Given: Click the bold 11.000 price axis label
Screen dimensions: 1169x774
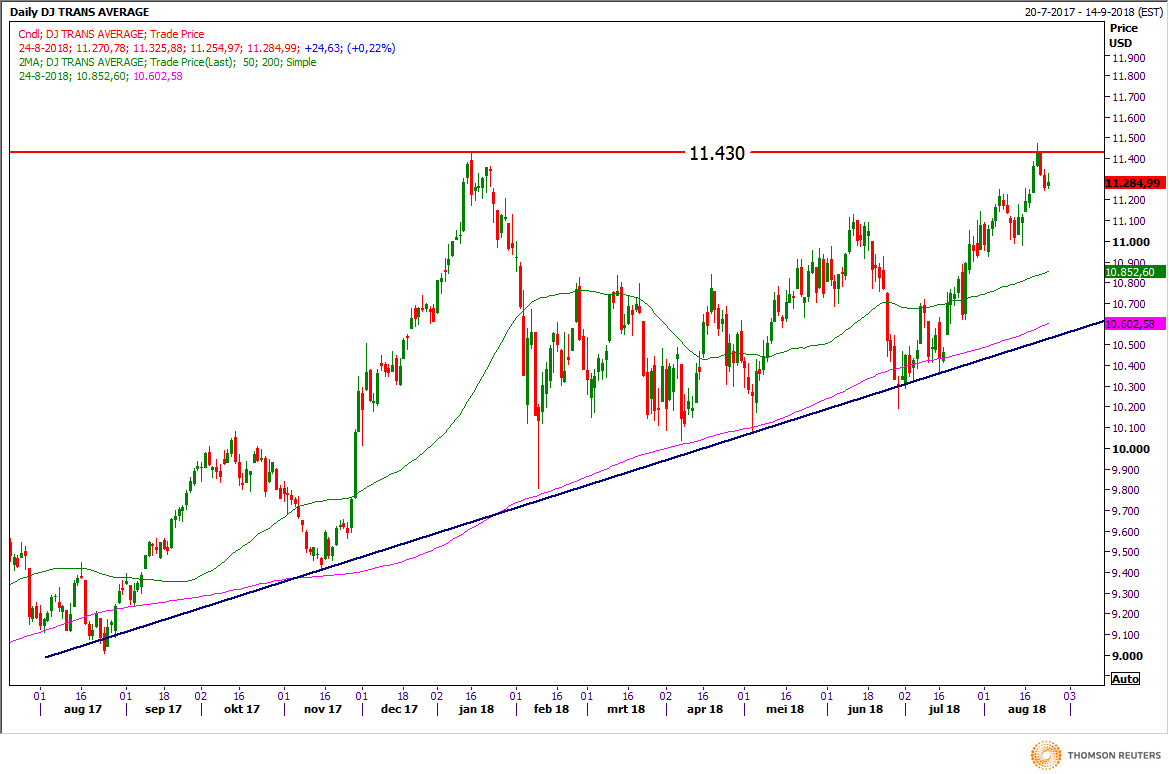Looking at the screenshot, I should (x=1131, y=242).
